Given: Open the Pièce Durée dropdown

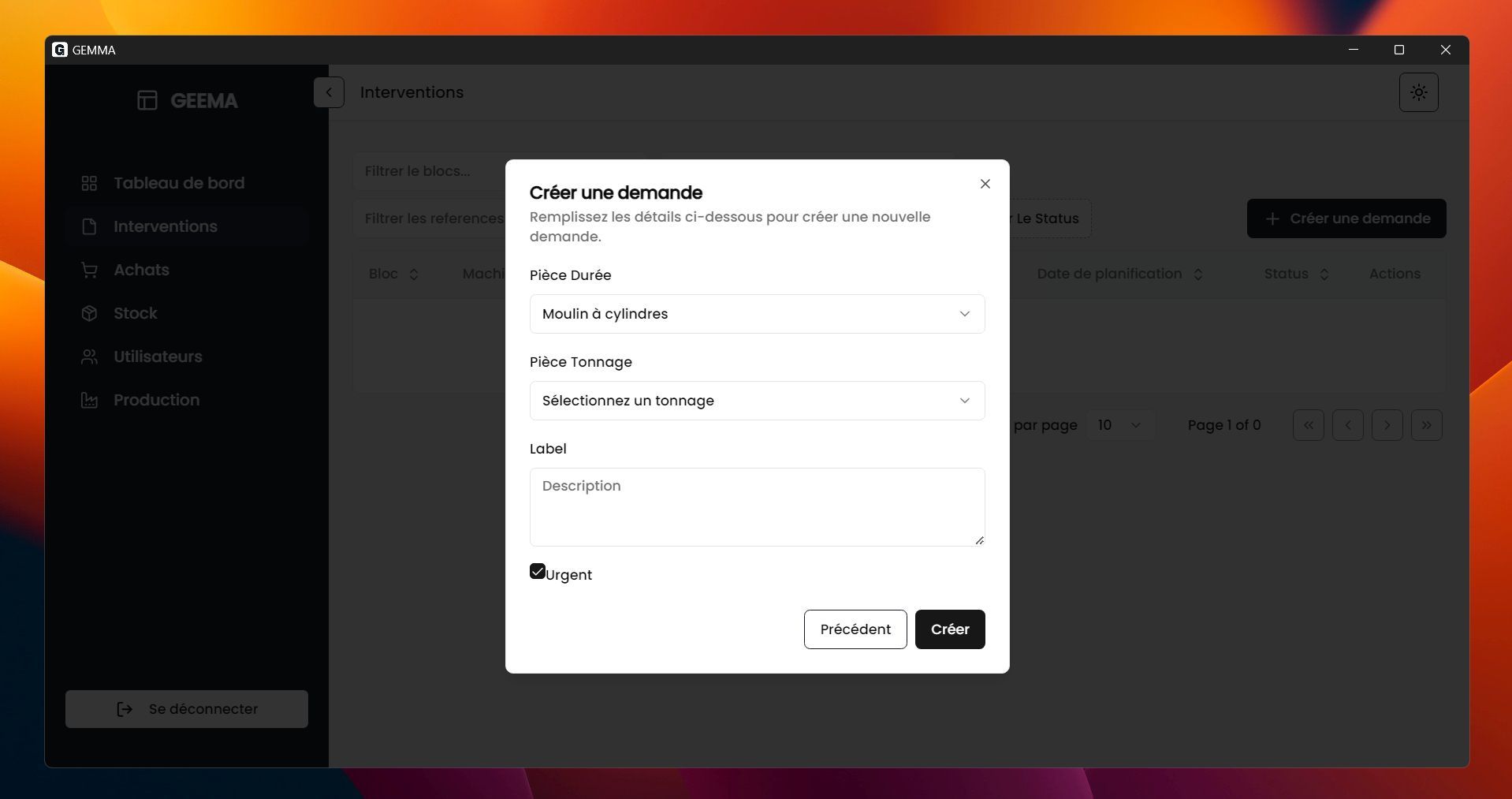Looking at the screenshot, I should [757, 314].
